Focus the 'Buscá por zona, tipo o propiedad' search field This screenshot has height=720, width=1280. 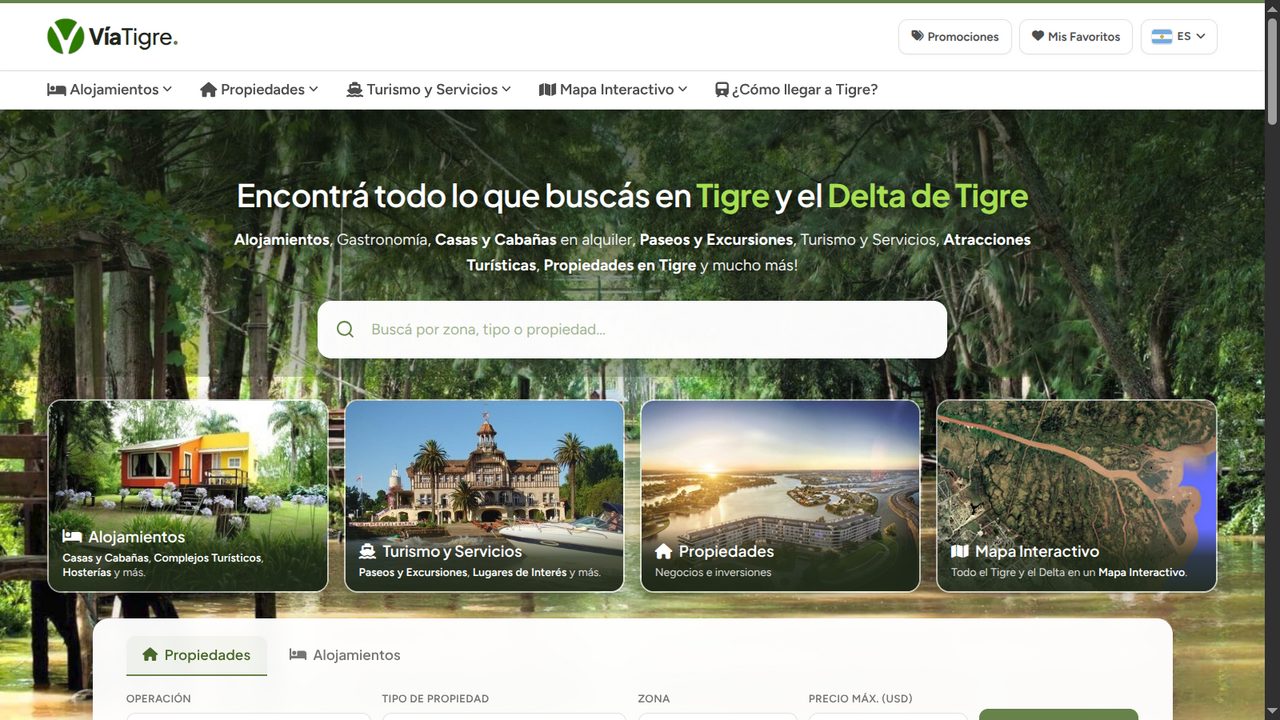pyautogui.click(x=632, y=329)
